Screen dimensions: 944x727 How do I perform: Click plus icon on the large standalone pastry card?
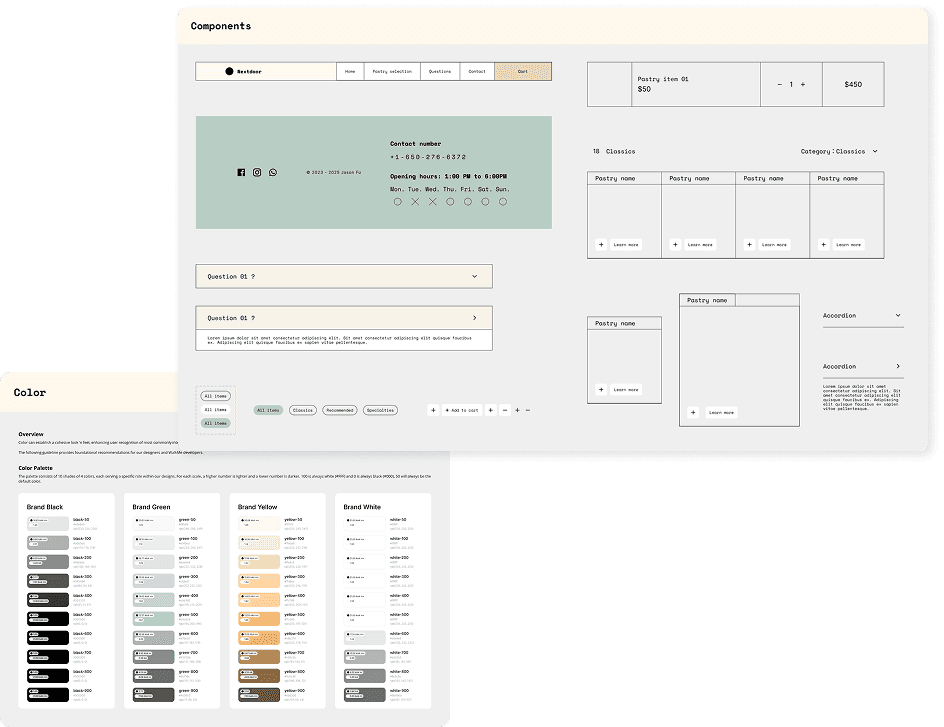[693, 412]
